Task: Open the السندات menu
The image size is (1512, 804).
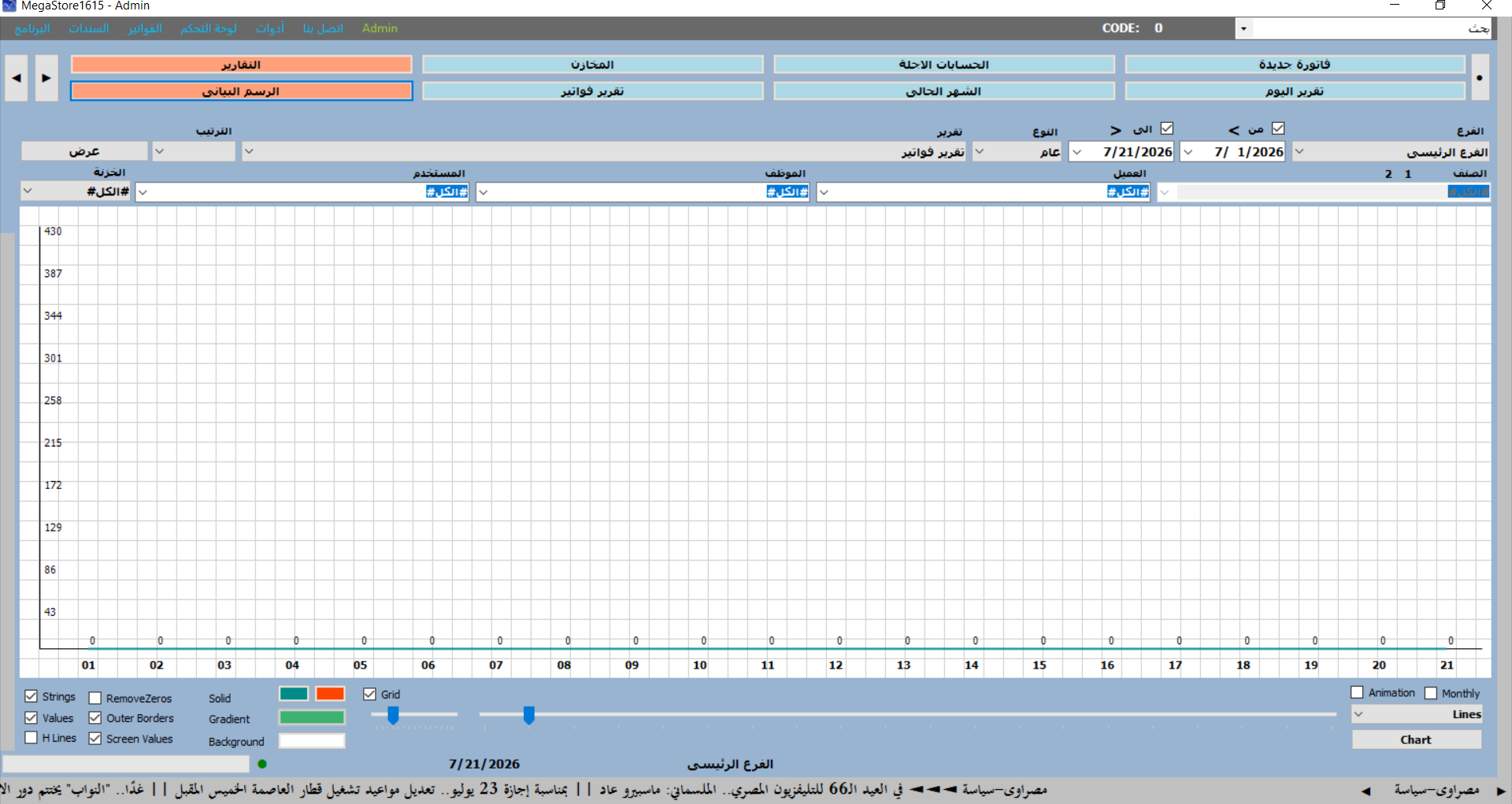Action: pyautogui.click(x=89, y=28)
